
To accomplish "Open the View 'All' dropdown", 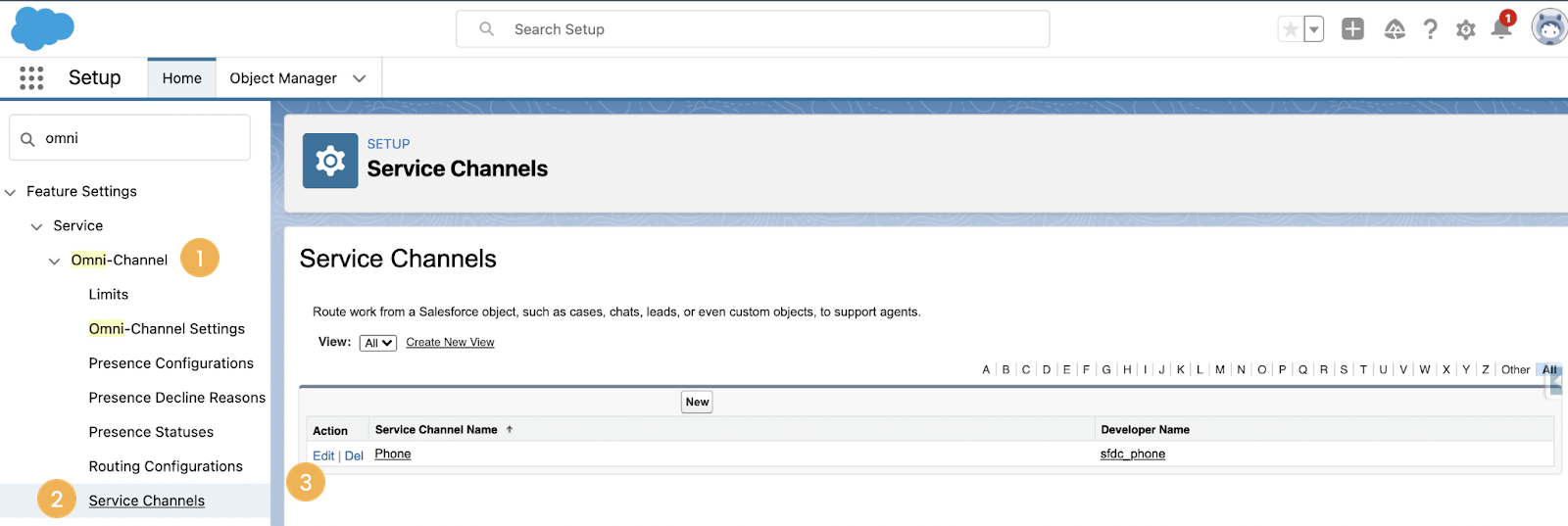I will [x=378, y=343].
